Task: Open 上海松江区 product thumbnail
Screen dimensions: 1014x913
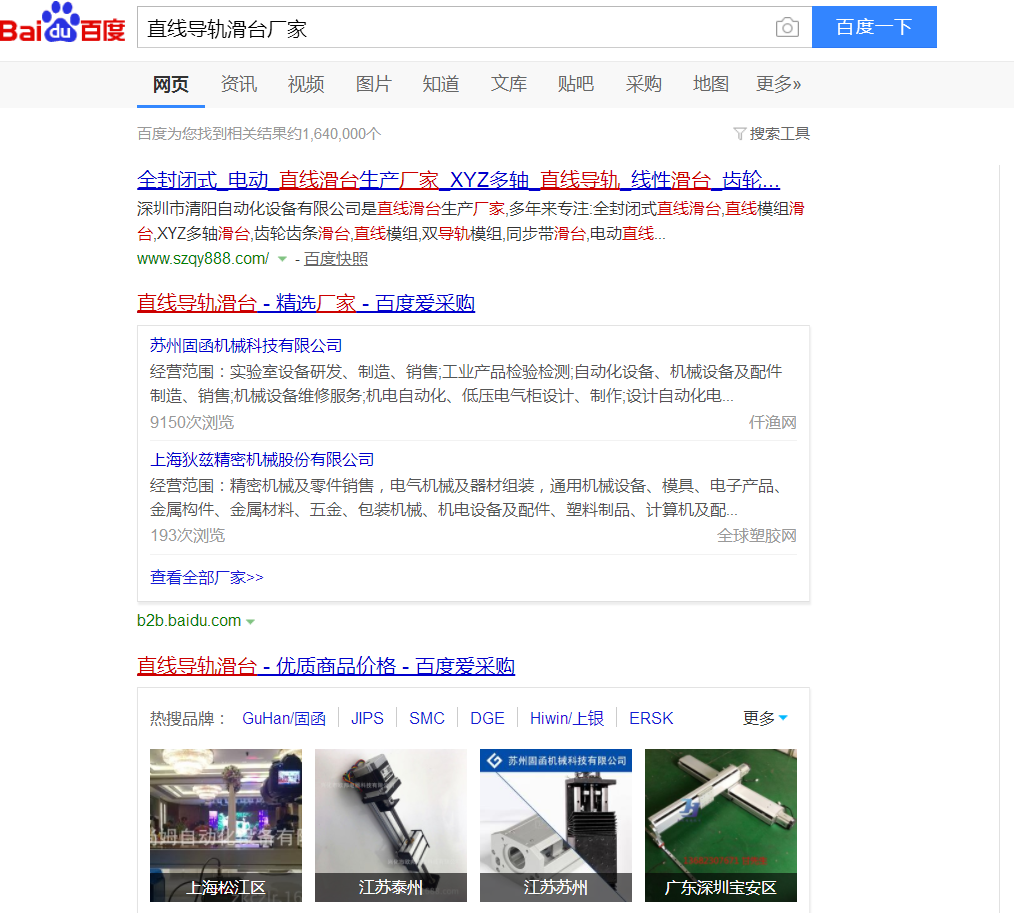Action: pos(226,825)
